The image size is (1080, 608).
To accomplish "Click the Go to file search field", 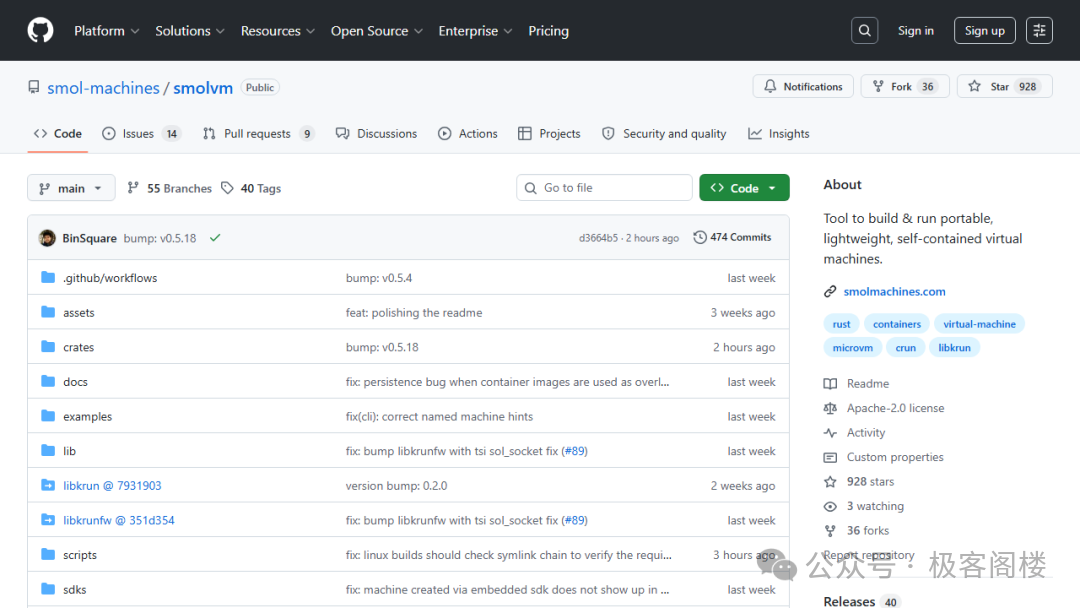I will [604, 188].
